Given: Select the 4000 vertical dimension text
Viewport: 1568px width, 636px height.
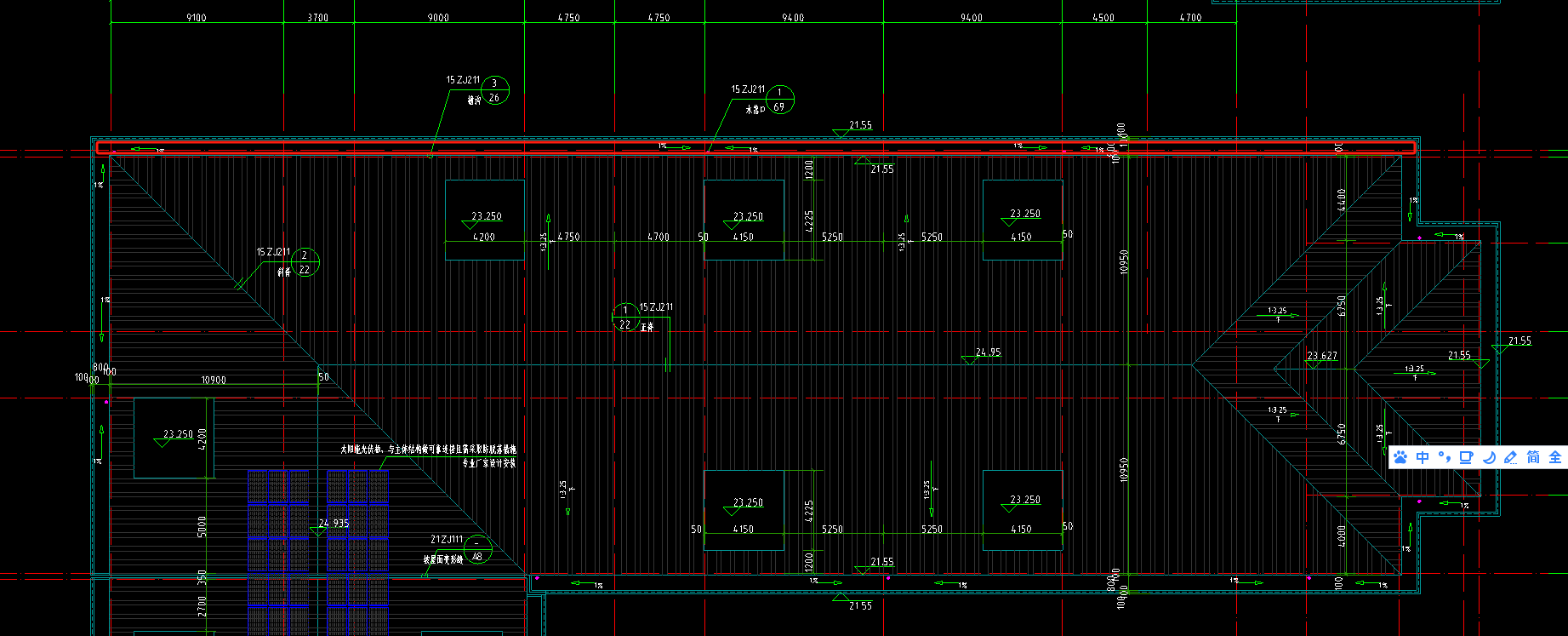Looking at the screenshot, I should [x=1342, y=536].
